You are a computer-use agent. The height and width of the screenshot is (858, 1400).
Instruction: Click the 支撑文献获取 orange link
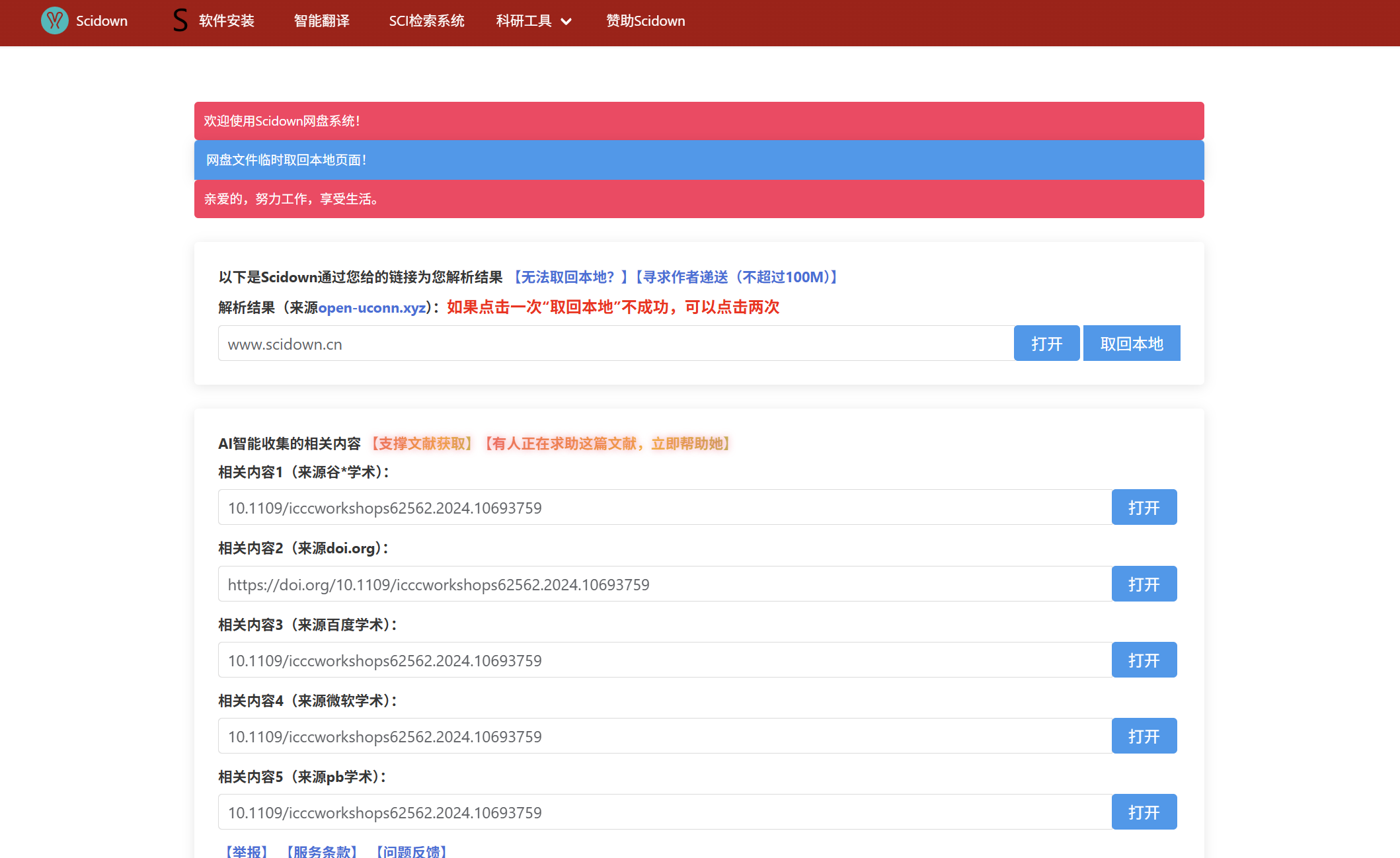422,444
